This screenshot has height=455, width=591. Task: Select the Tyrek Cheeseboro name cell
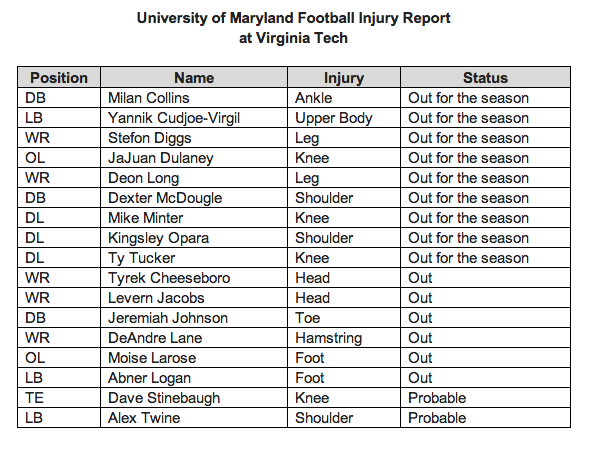pyautogui.click(x=194, y=278)
